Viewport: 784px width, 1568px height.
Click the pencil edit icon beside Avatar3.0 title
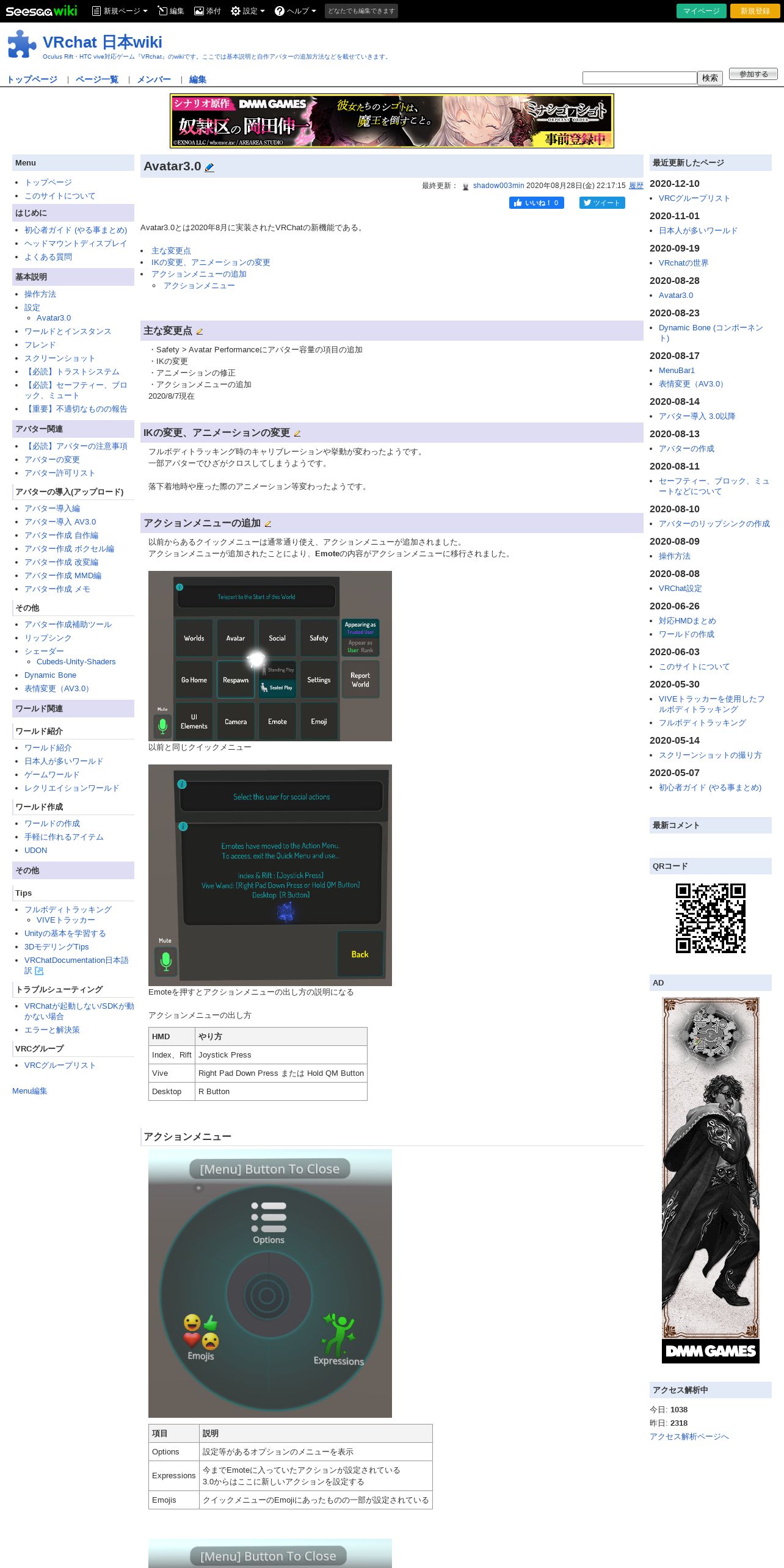(209, 167)
